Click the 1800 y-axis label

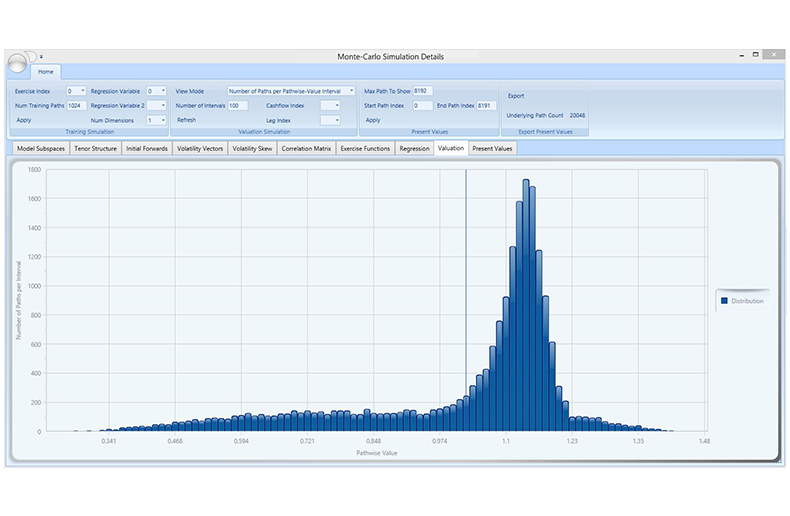tap(34, 170)
